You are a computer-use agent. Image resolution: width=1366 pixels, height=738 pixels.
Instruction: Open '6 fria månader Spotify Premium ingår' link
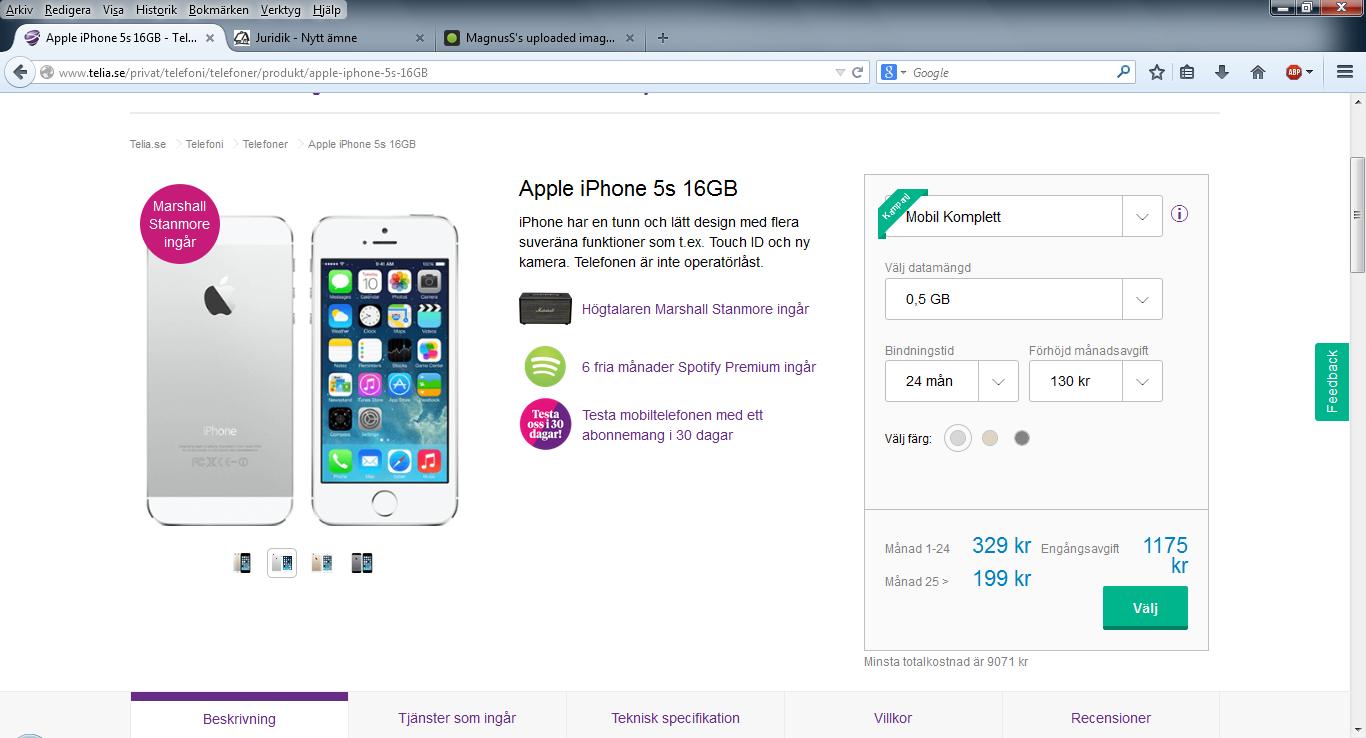(699, 367)
